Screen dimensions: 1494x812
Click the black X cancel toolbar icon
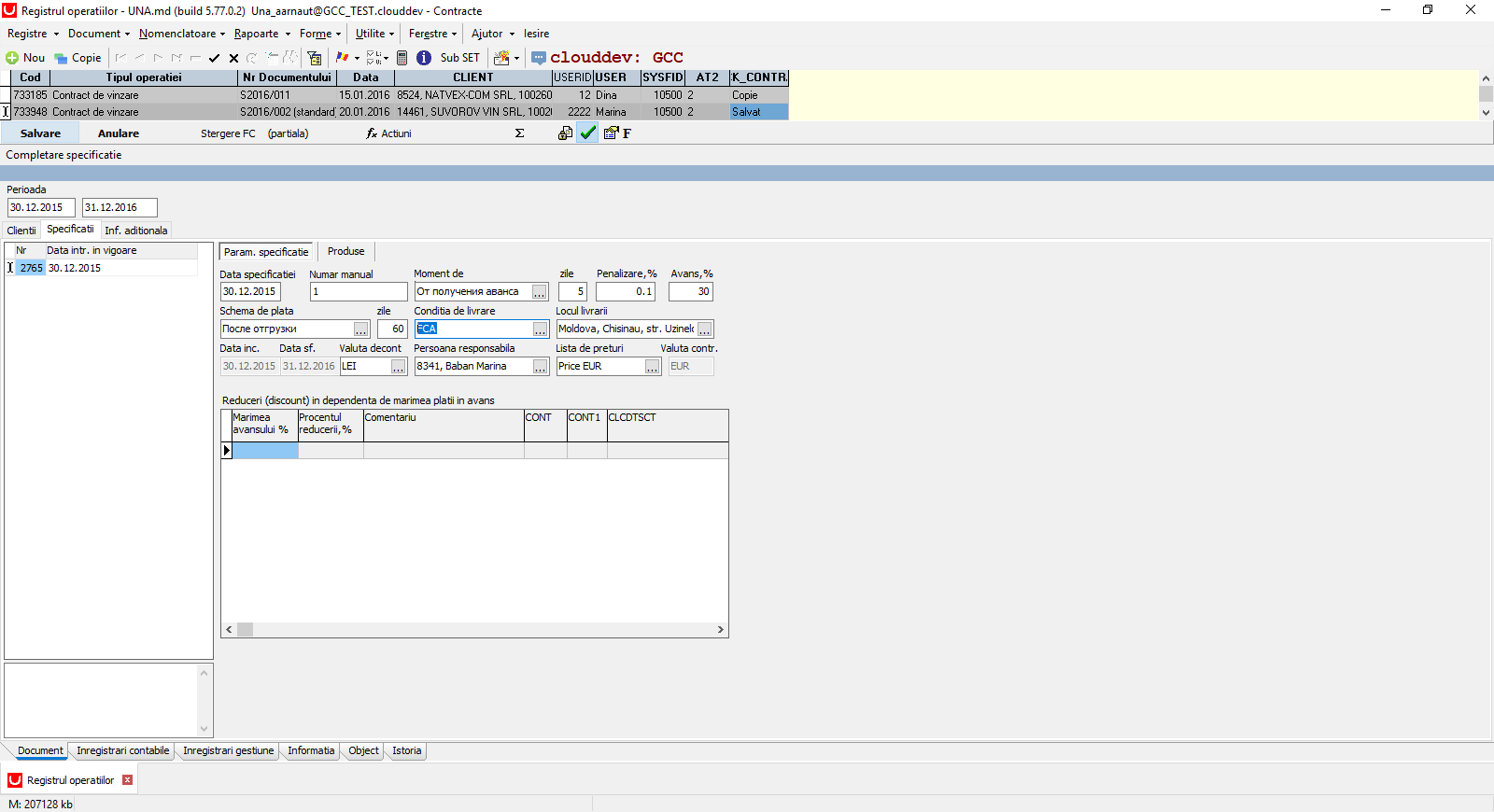233,58
